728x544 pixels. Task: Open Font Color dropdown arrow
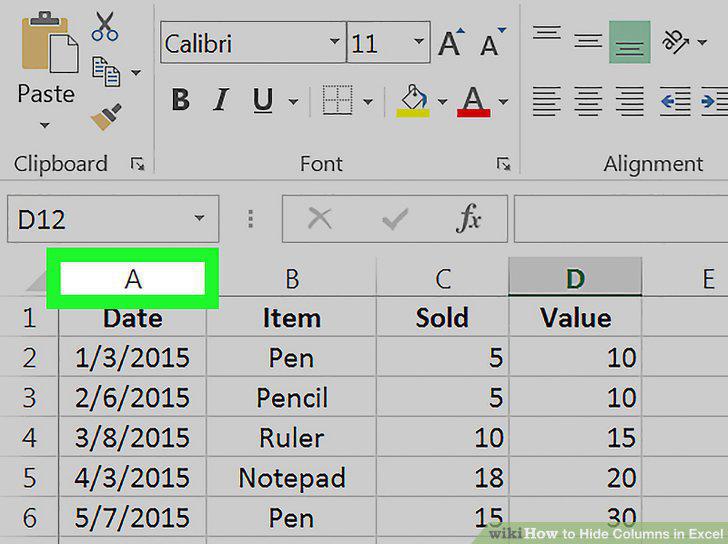pyautogui.click(x=503, y=101)
